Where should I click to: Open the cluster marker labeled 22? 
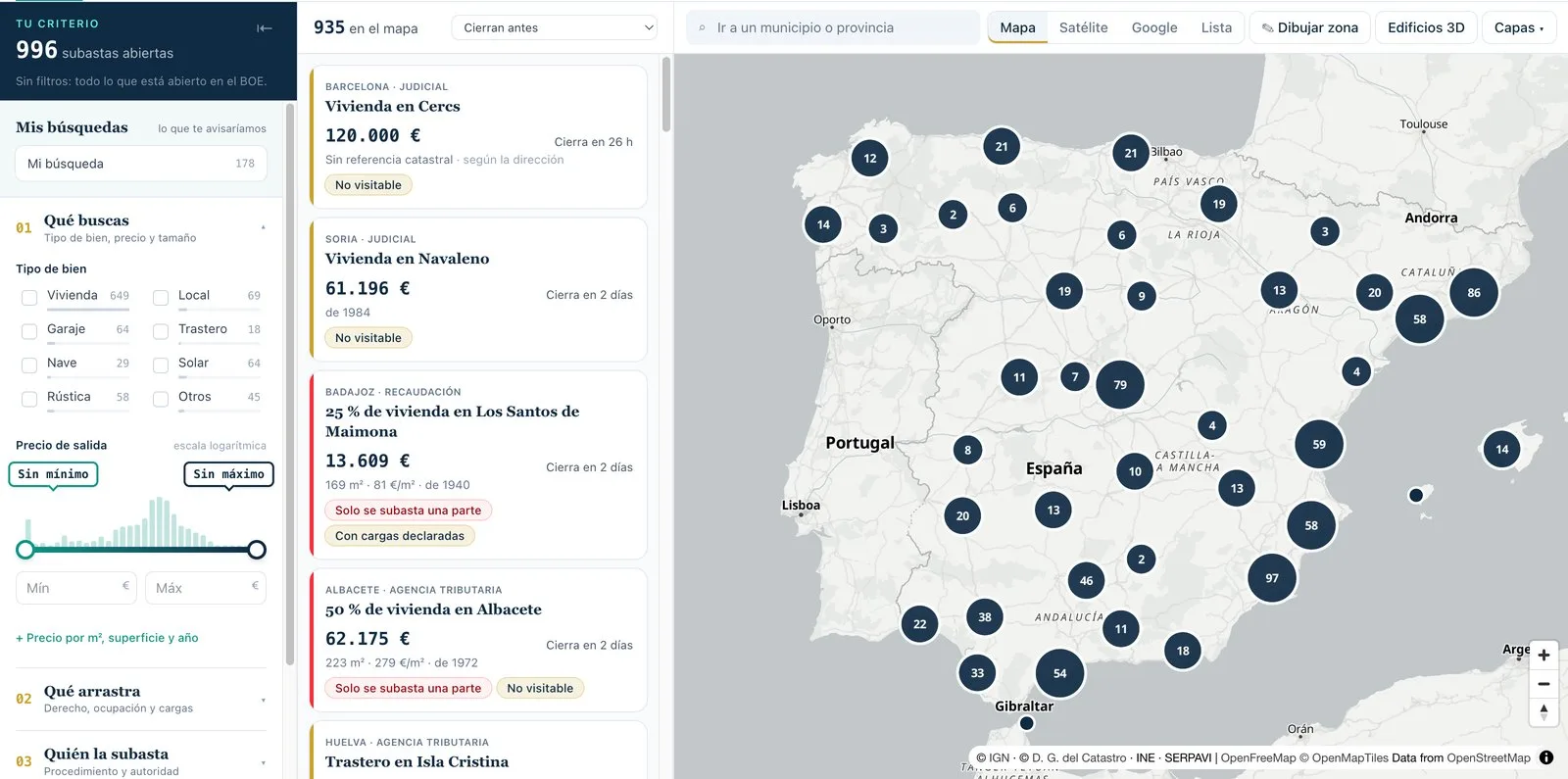click(x=919, y=624)
